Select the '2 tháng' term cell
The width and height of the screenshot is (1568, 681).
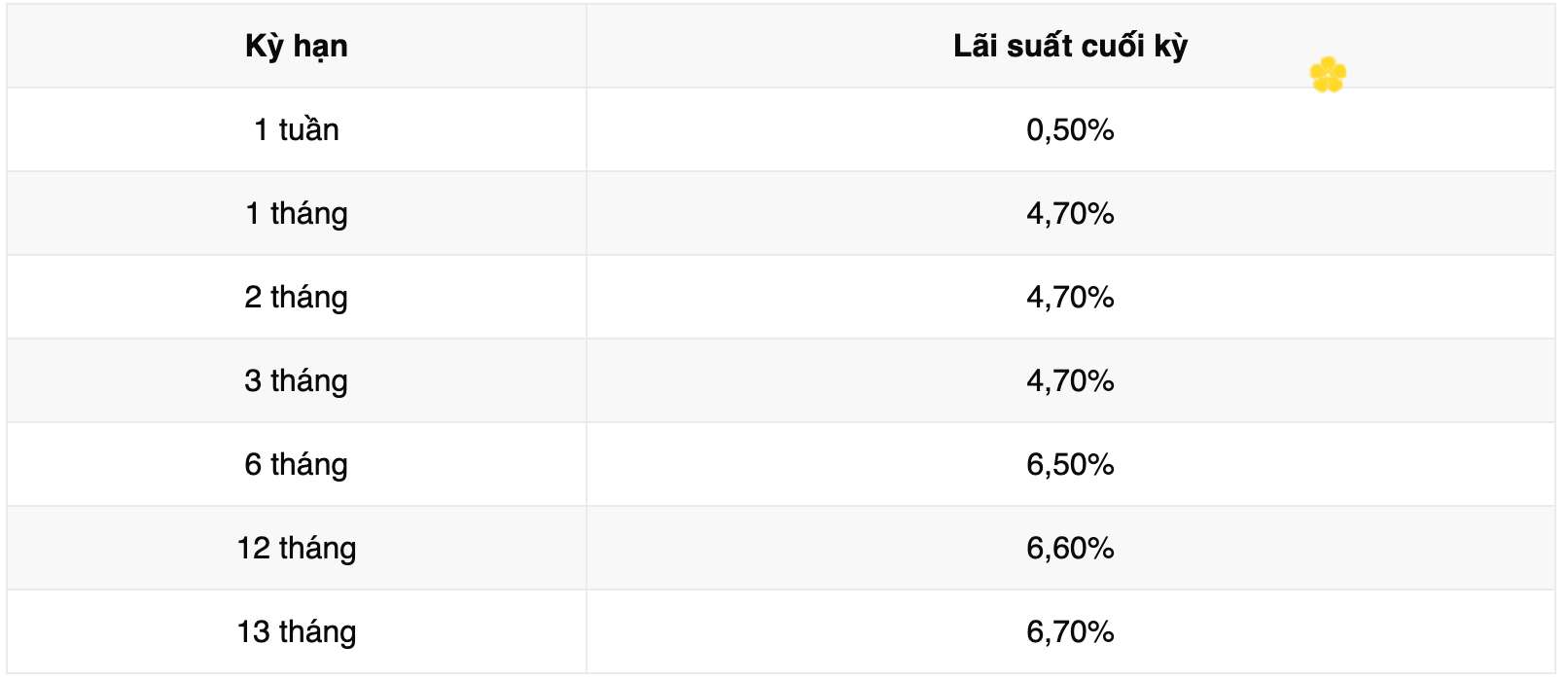pos(297,298)
